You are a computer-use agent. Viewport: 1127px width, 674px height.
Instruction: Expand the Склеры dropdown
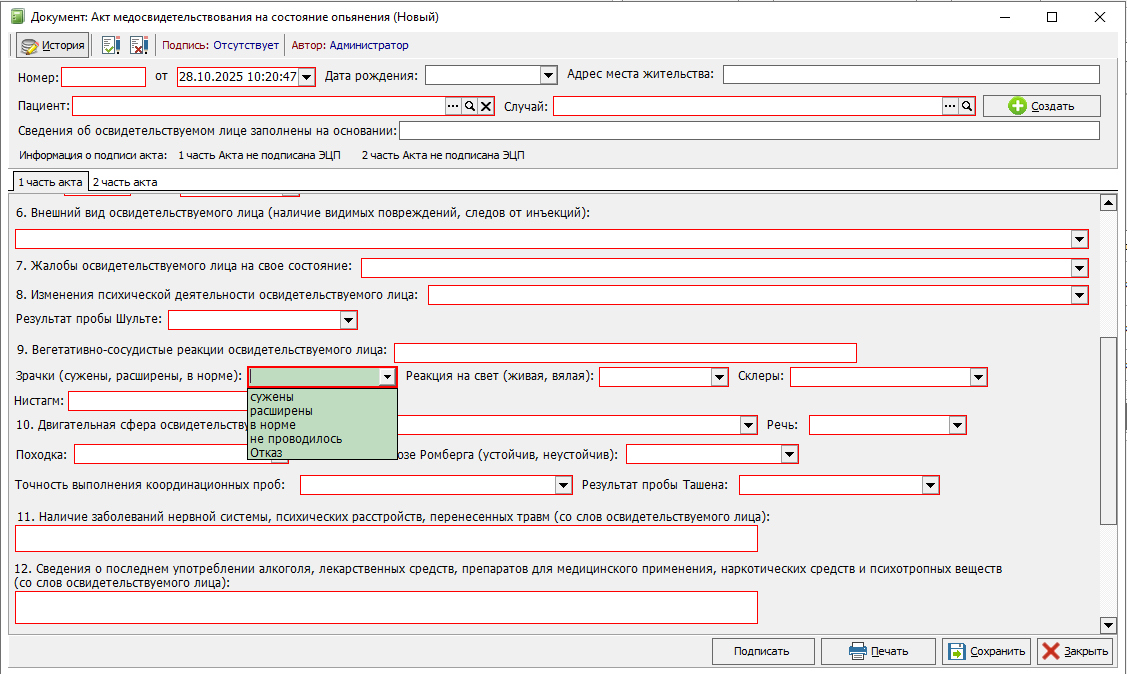click(978, 377)
